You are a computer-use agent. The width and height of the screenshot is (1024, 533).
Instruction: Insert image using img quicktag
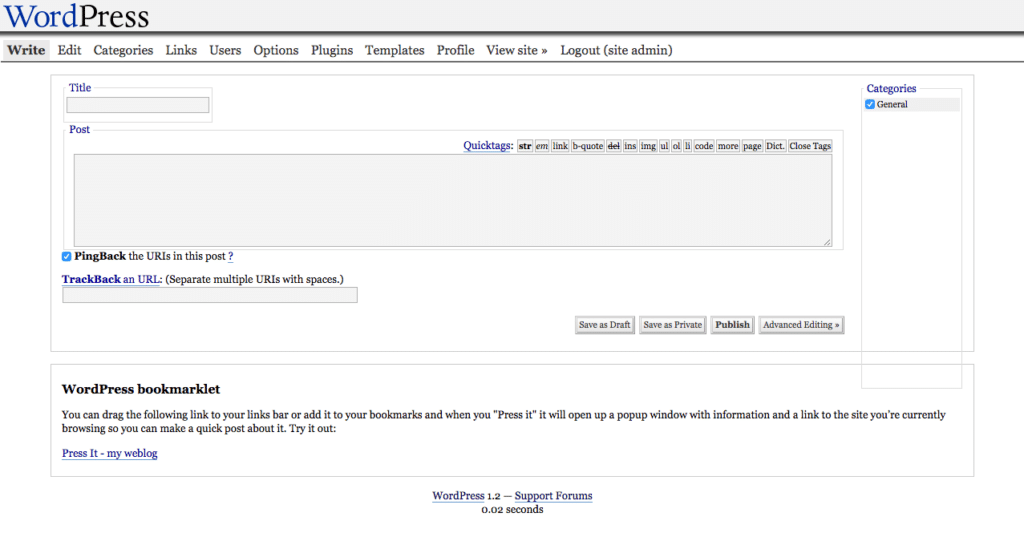(648, 146)
